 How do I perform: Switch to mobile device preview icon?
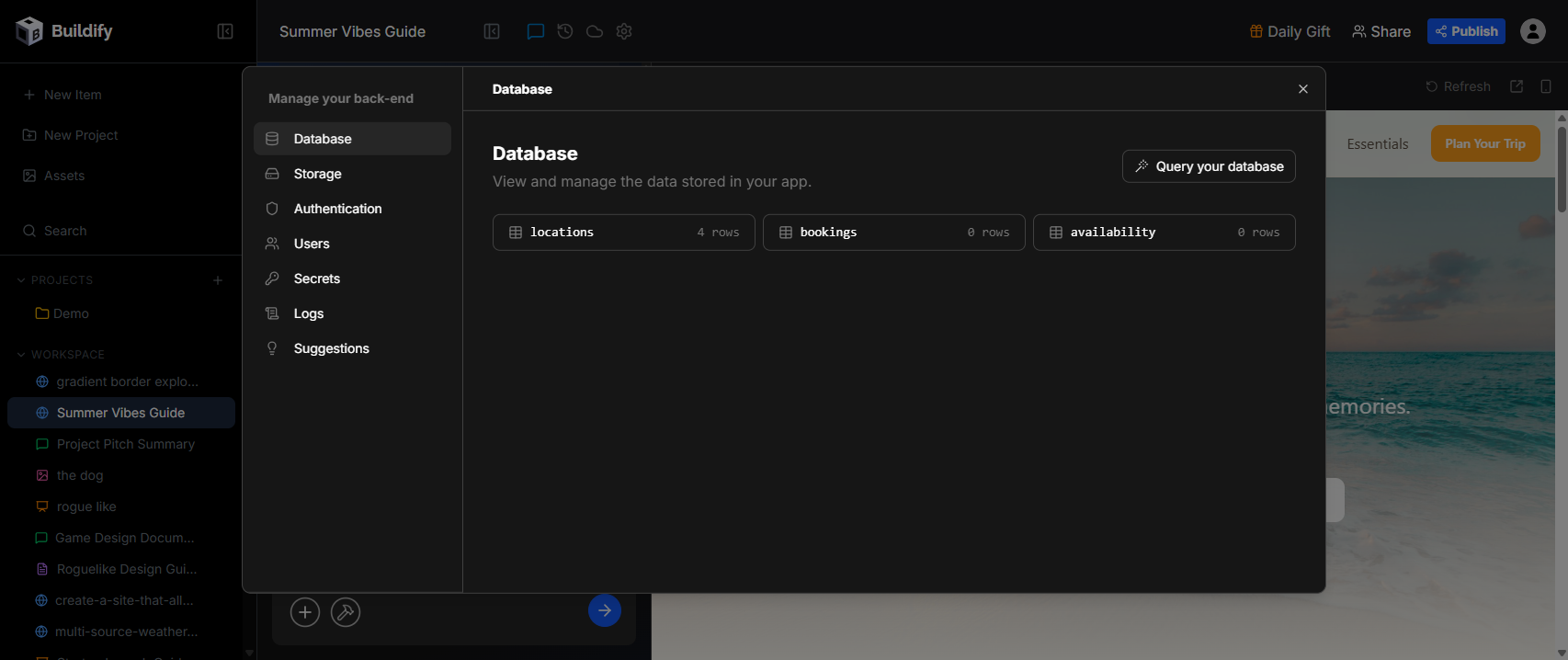[x=1546, y=86]
